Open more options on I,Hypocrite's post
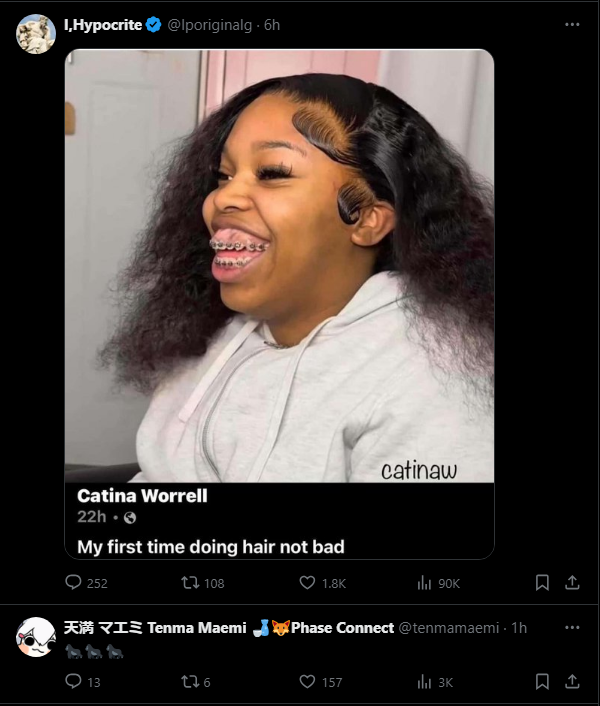Screen dimensions: 600x706 coord(572,24)
